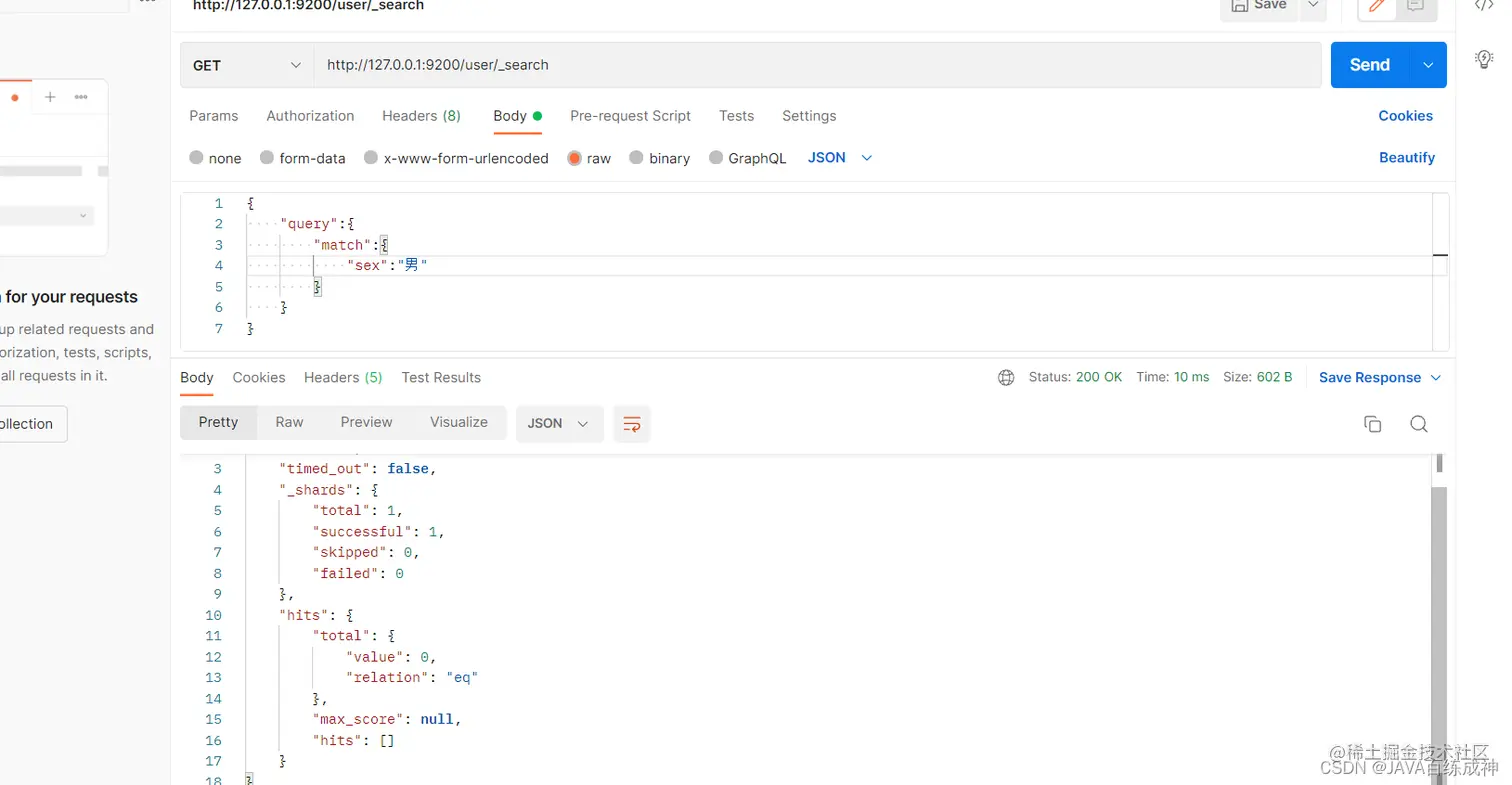Click the Time: 10 ms text
The width and height of the screenshot is (1512, 785).
(1173, 378)
